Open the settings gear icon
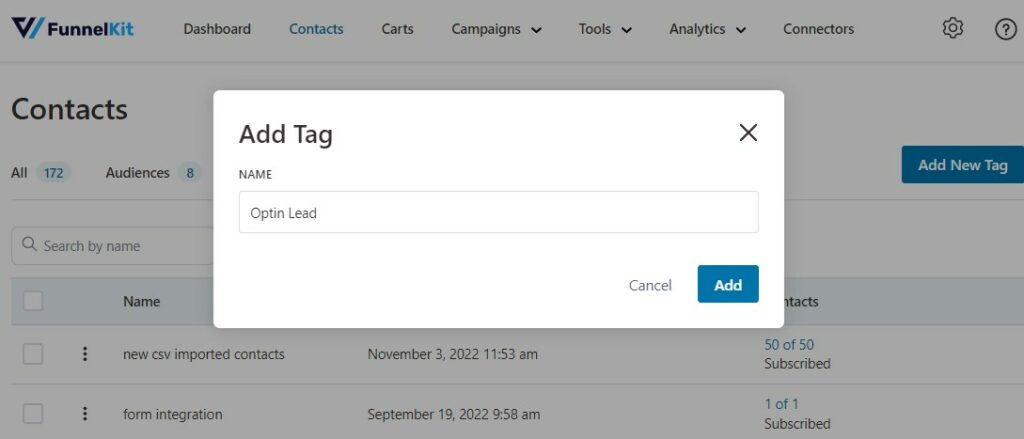The image size is (1024, 439). pos(953,29)
